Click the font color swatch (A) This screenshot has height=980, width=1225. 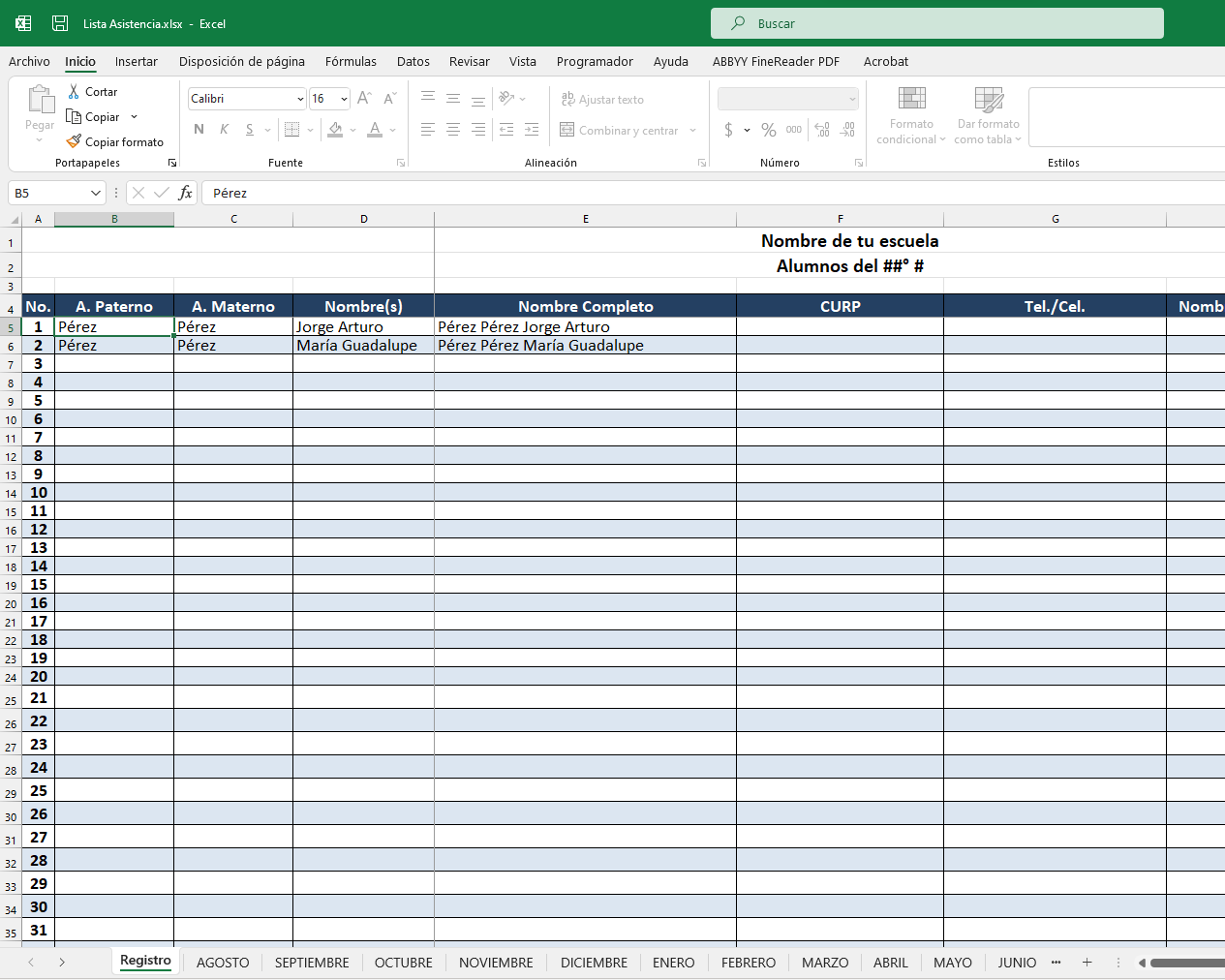coord(375,130)
